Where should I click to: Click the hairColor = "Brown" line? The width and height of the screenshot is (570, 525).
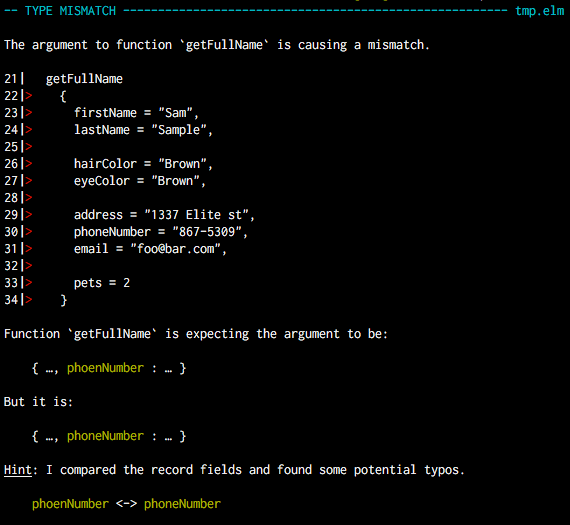tap(143, 164)
